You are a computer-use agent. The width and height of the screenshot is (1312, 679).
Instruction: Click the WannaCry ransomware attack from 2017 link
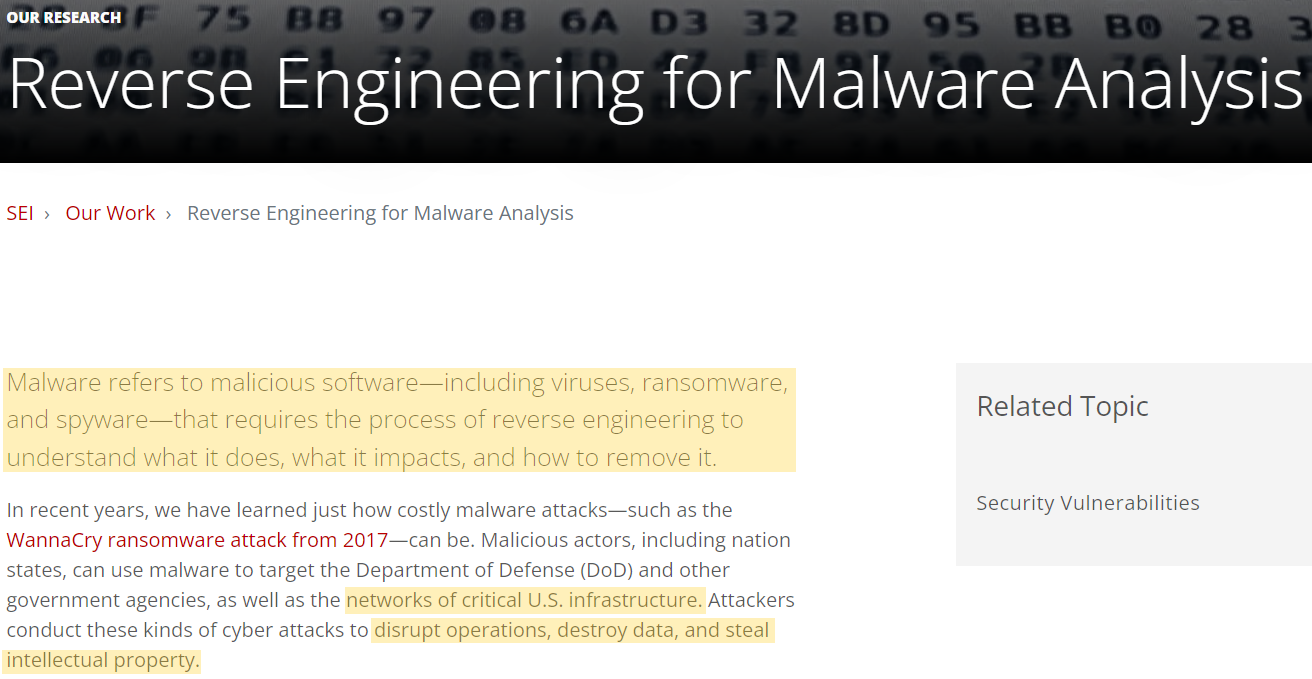point(197,540)
